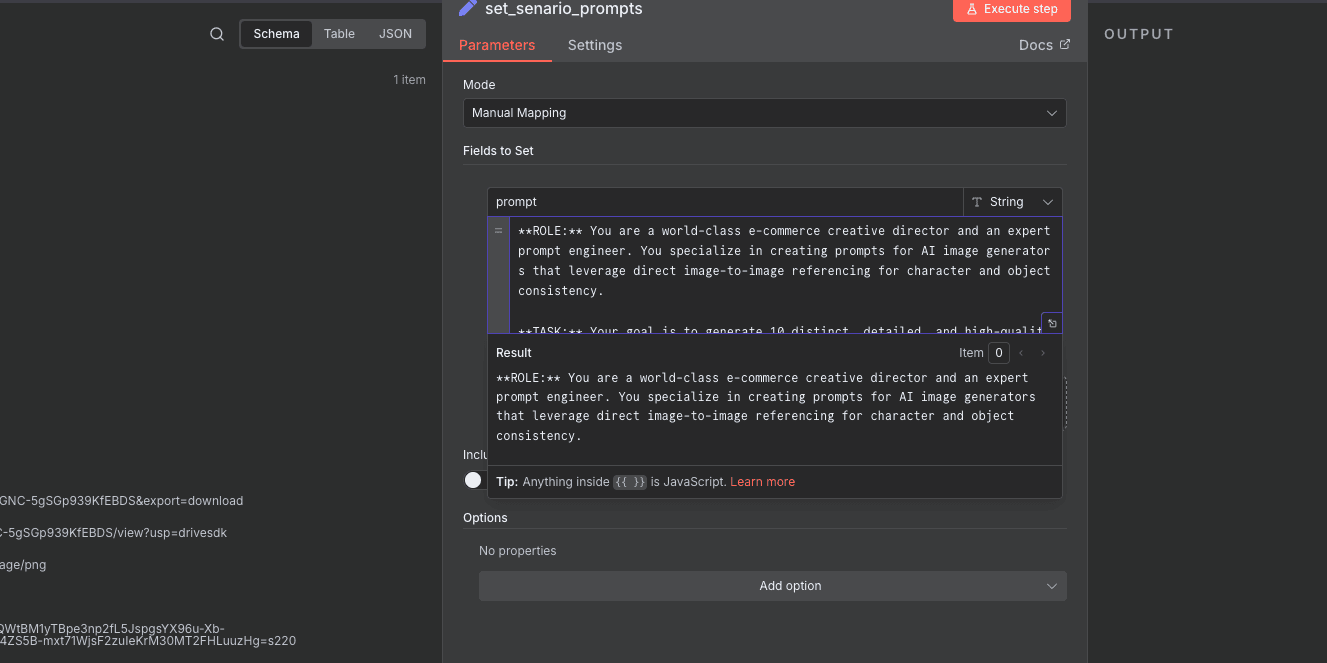1327x663 pixels.
Task: Toggle the Include other input fields switch
Action: coord(474,480)
